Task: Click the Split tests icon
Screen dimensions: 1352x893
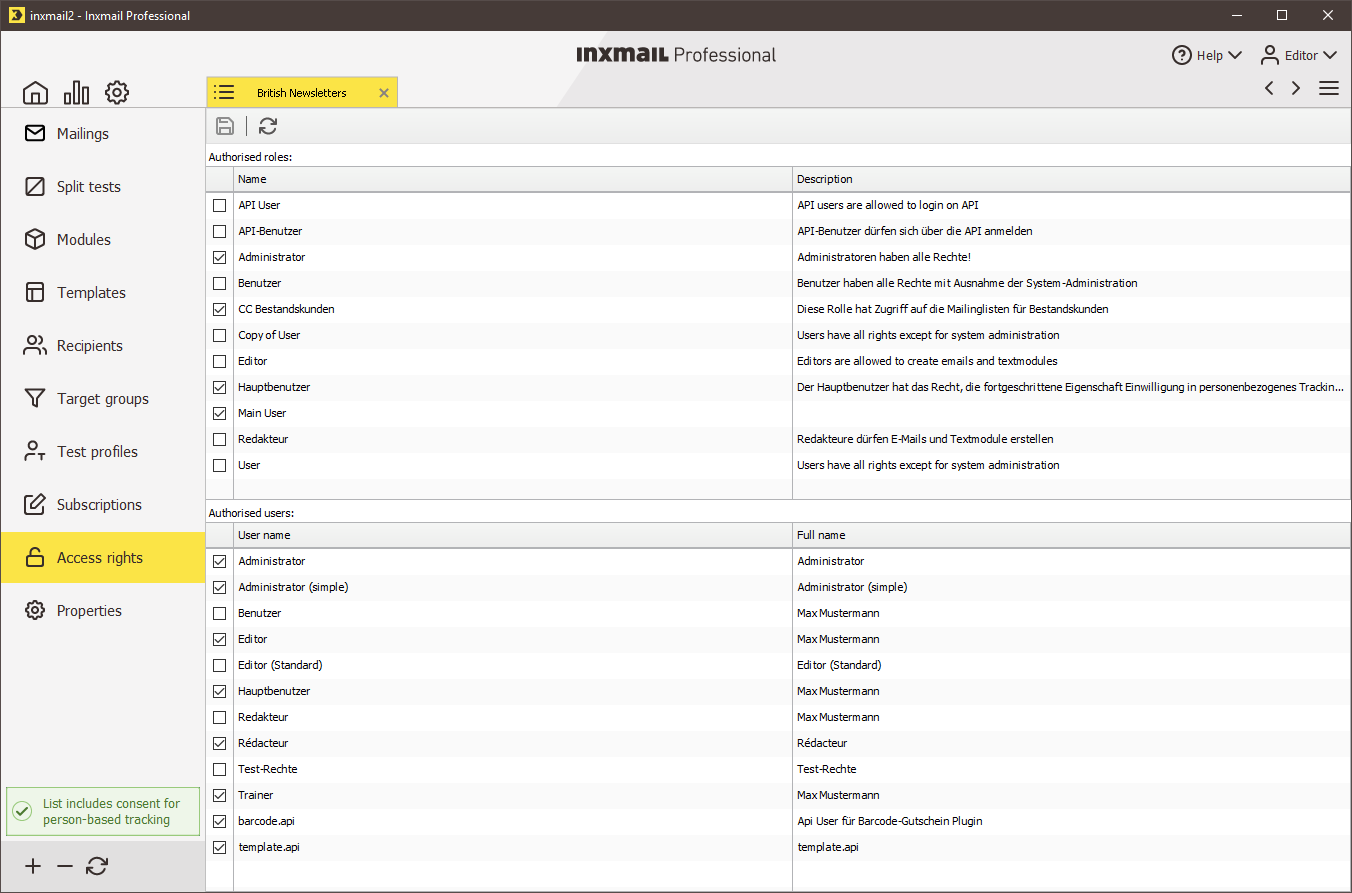Action: (x=35, y=186)
